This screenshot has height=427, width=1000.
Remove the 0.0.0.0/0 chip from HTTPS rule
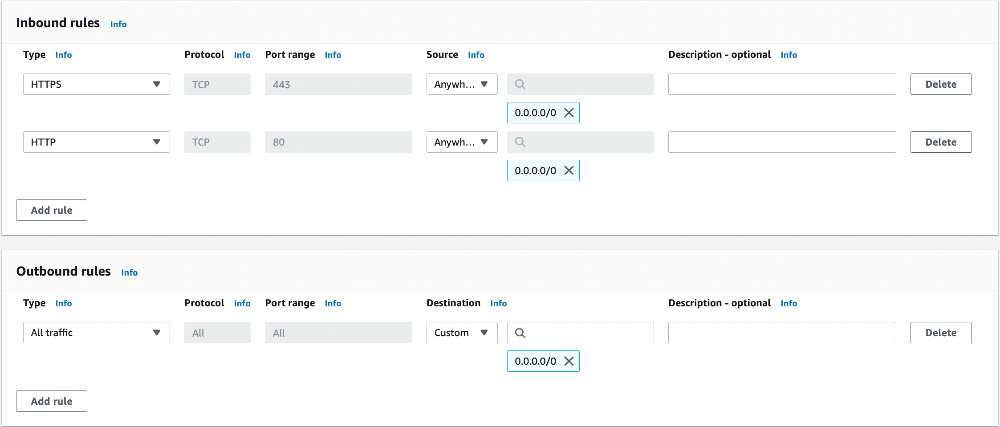coord(569,113)
